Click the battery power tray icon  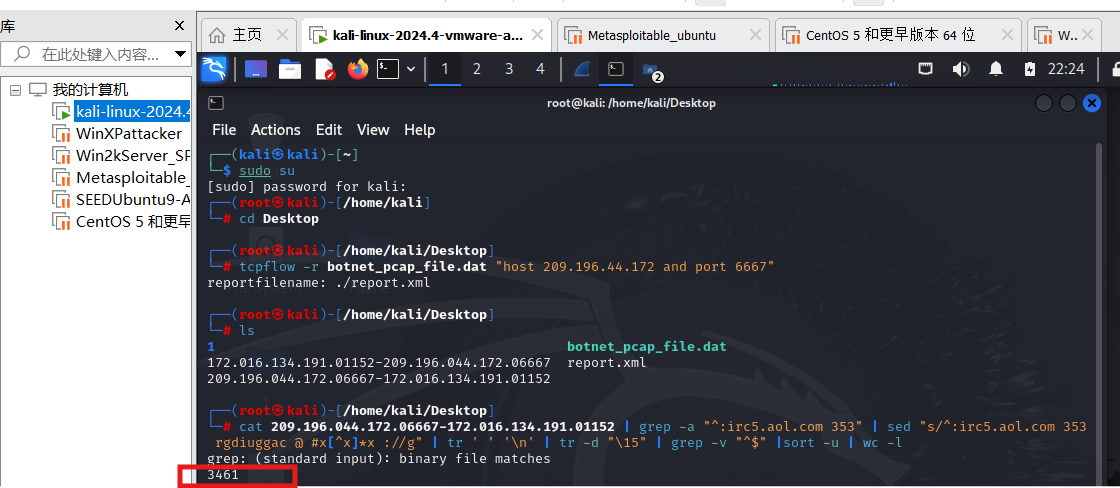1029,69
